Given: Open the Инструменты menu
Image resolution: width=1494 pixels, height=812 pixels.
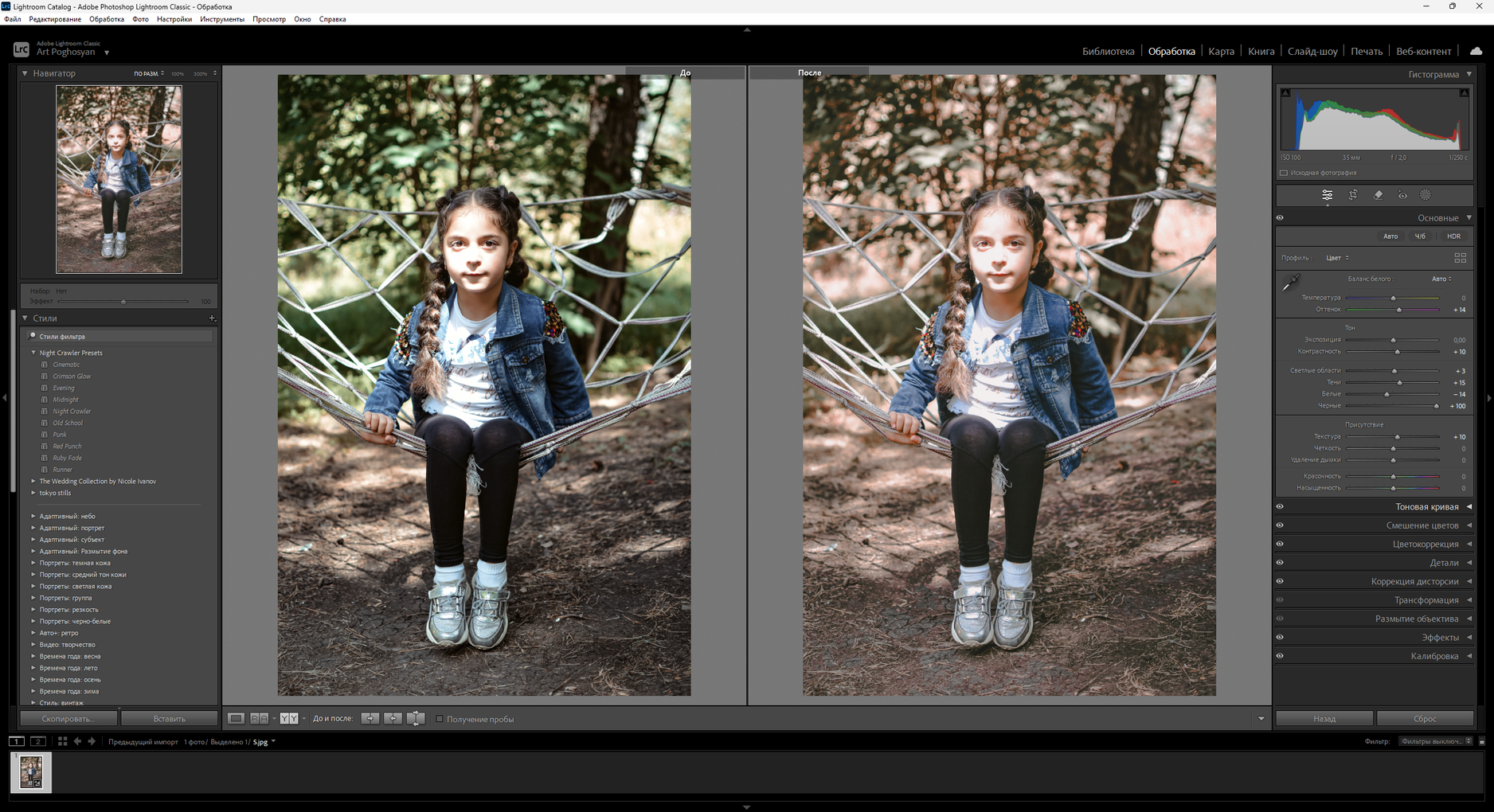Looking at the screenshot, I should pyautogui.click(x=222, y=19).
